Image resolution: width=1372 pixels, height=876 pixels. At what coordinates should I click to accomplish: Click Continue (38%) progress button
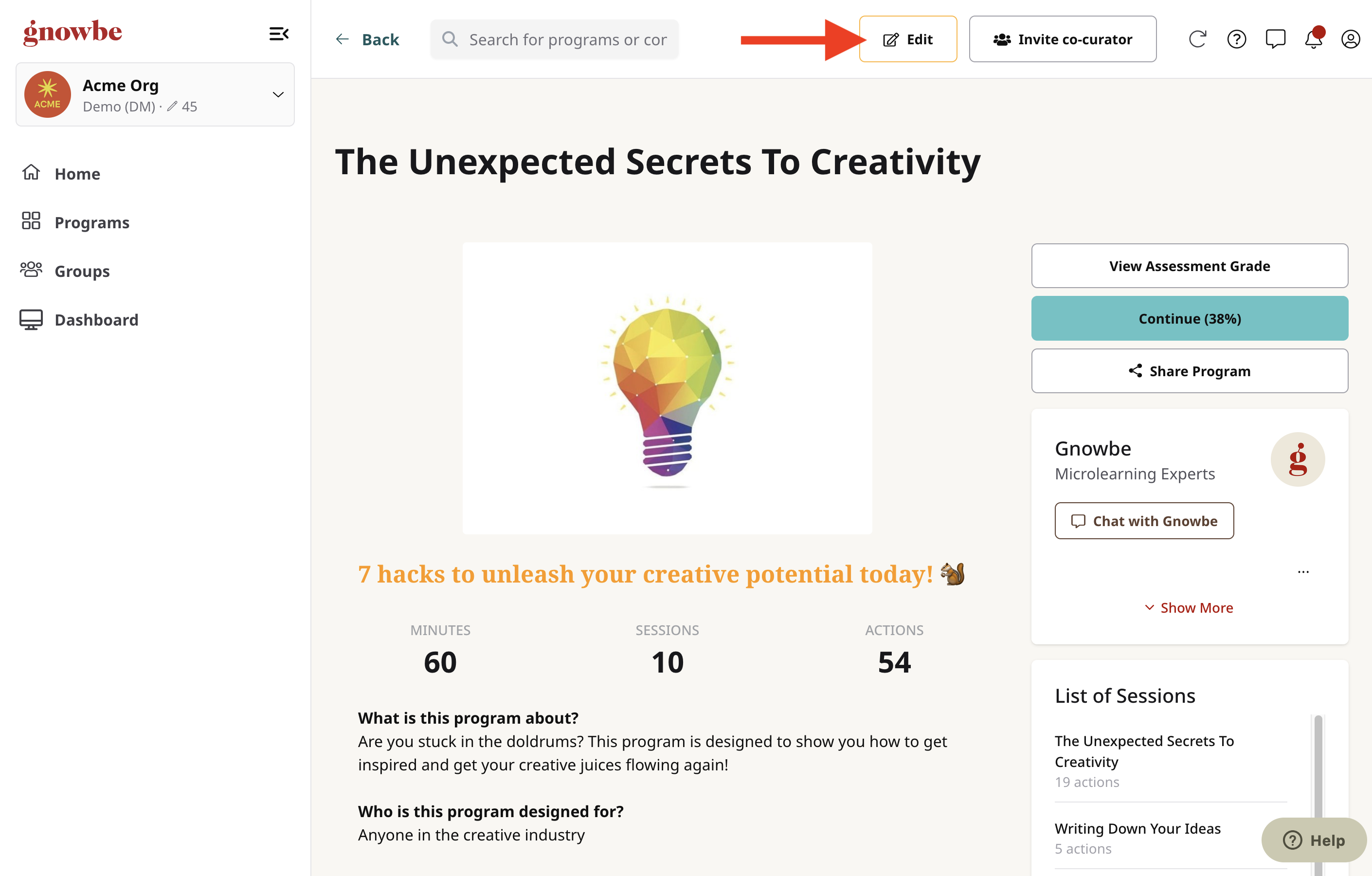(x=1189, y=318)
